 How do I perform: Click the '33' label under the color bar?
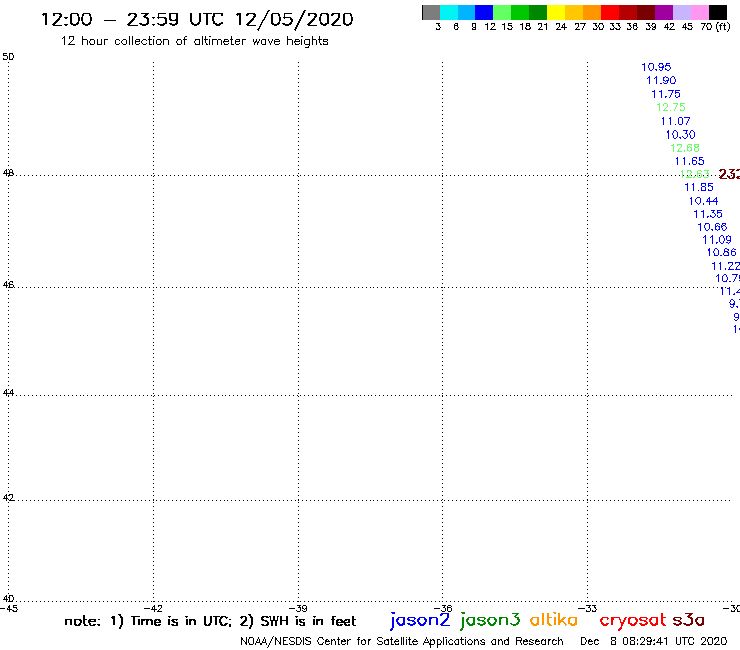point(614,27)
